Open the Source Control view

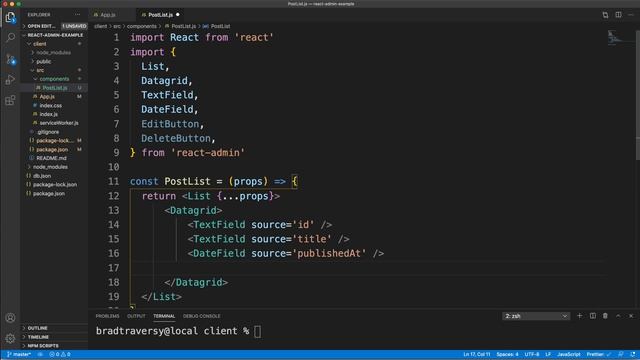pos(10,59)
